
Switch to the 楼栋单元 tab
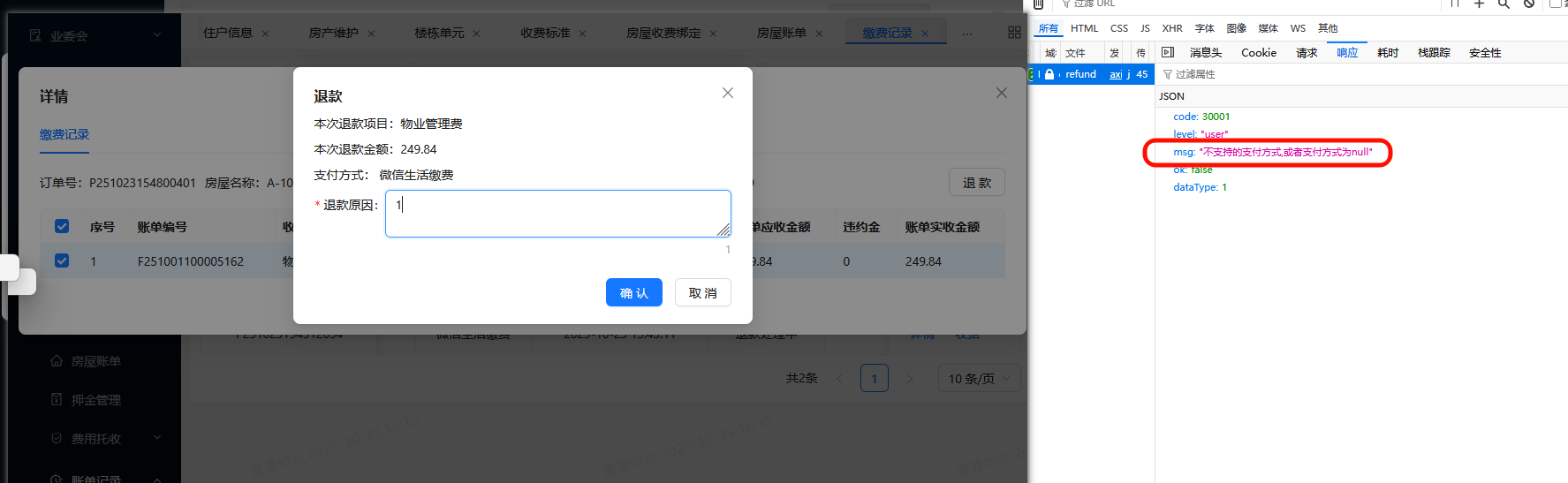pos(439,33)
